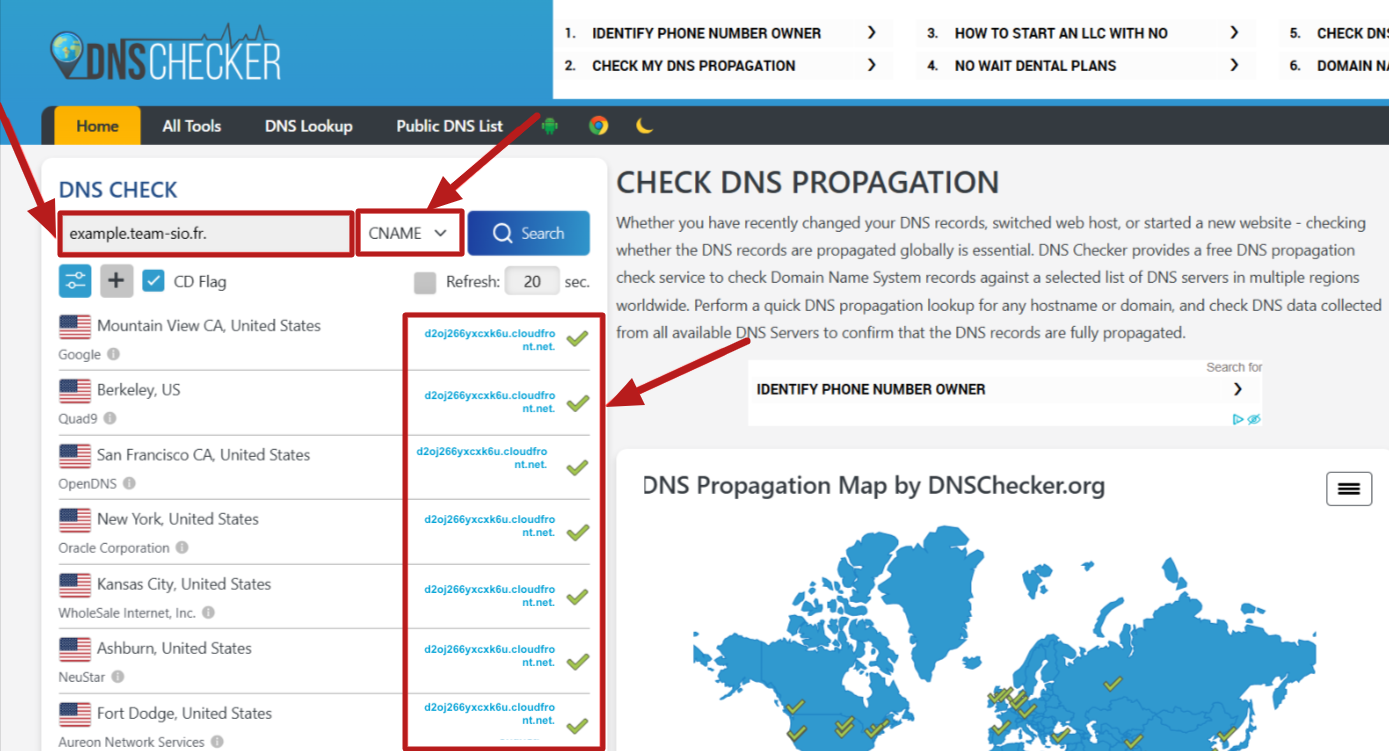Screen dimensions: 1389x751
Task: Click CNAME result for San Francisco CA
Action: pyautogui.click(x=481, y=457)
